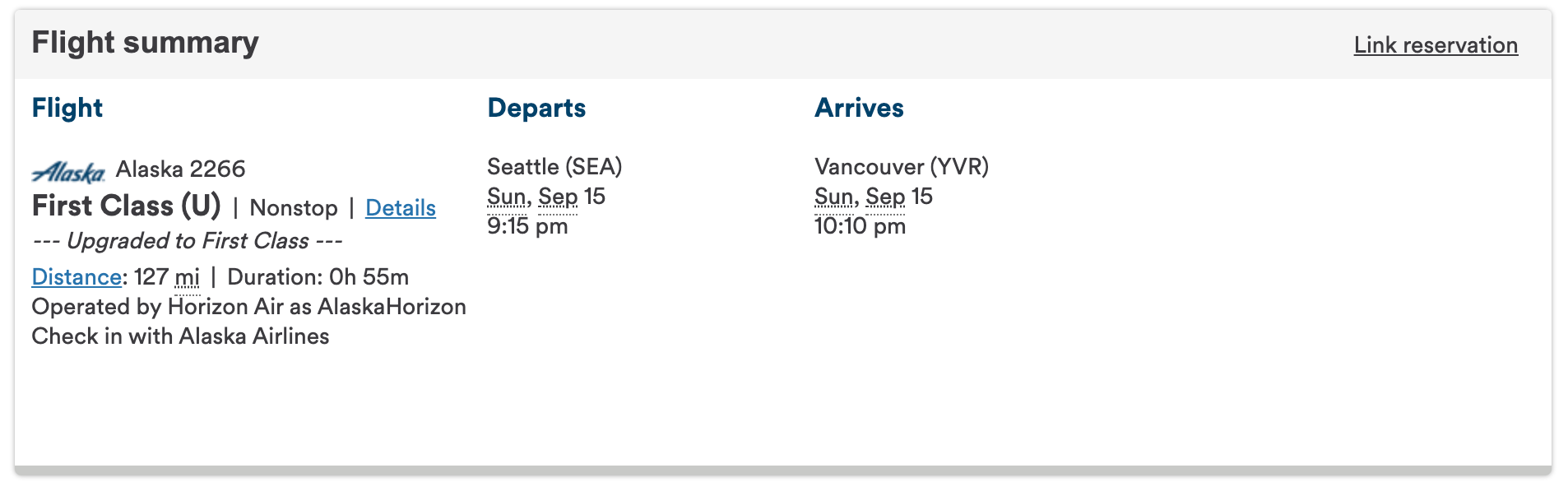This screenshot has width=1568, height=482.
Task: Click the 9:15 pm departure time
Action: coord(527,226)
